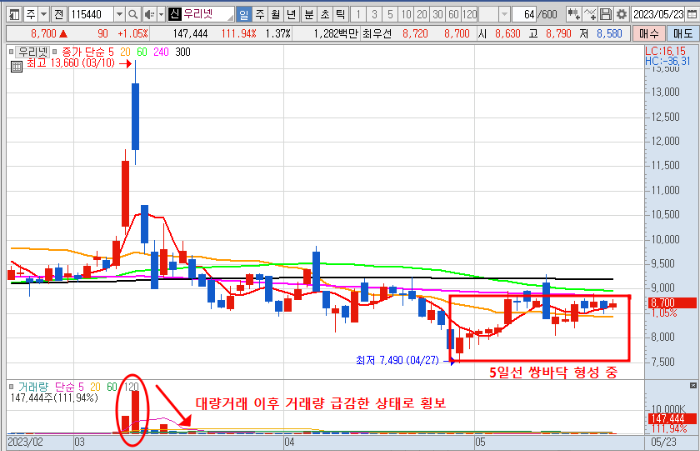The height and width of the screenshot is (451, 700).
Task: Select the 60 interval button
Action: click(453, 15)
